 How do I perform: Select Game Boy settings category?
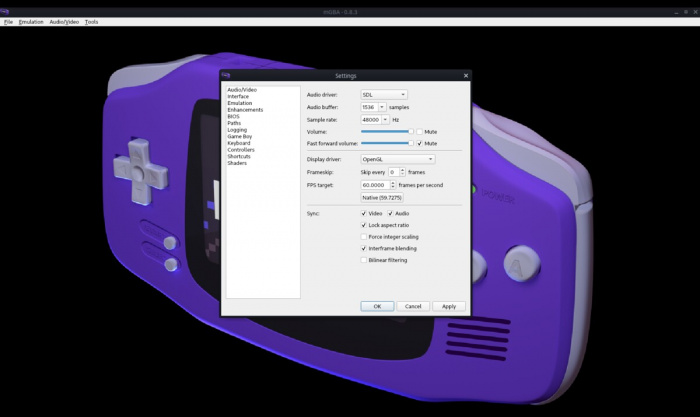(239, 137)
